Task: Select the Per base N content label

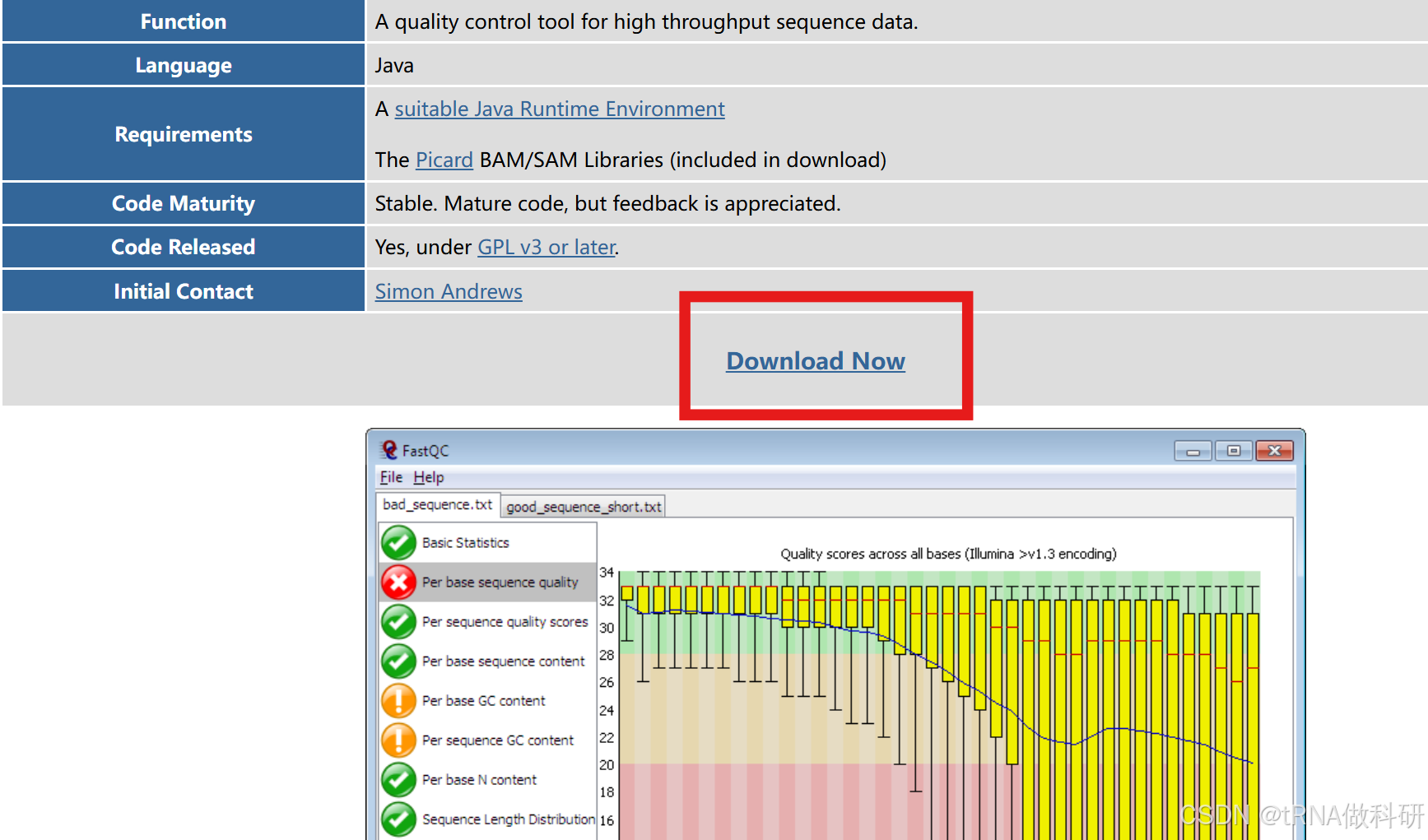Action: [479, 780]
